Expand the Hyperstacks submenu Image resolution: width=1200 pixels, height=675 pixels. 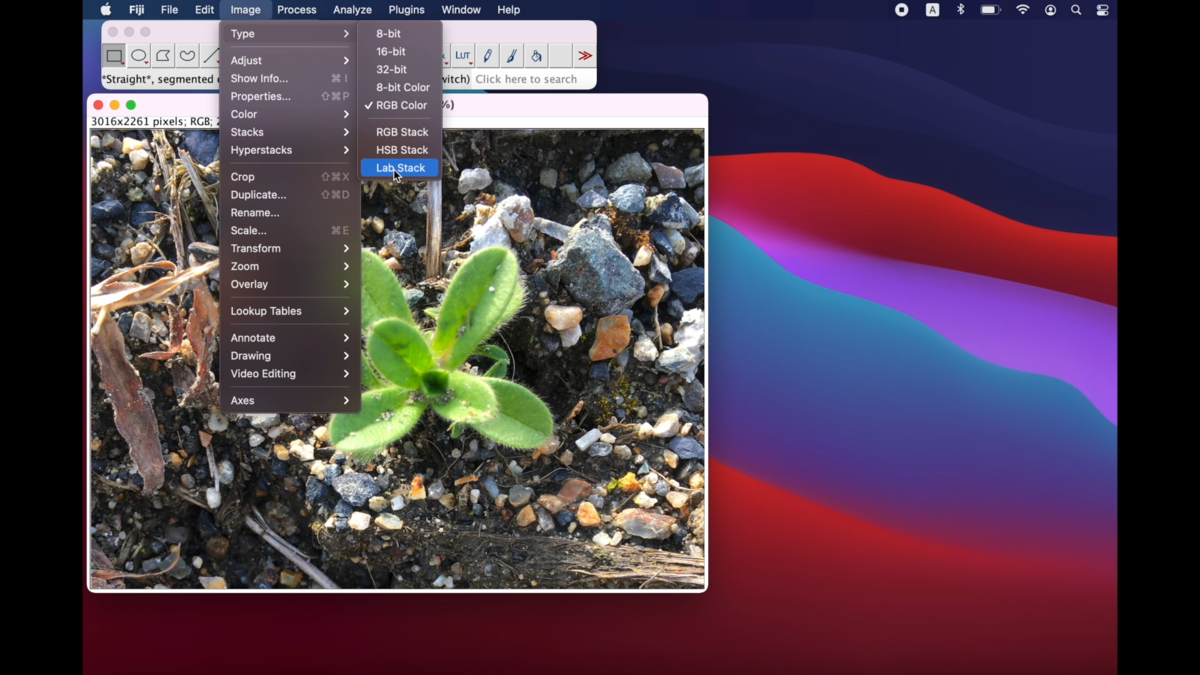tap(290, 150)
